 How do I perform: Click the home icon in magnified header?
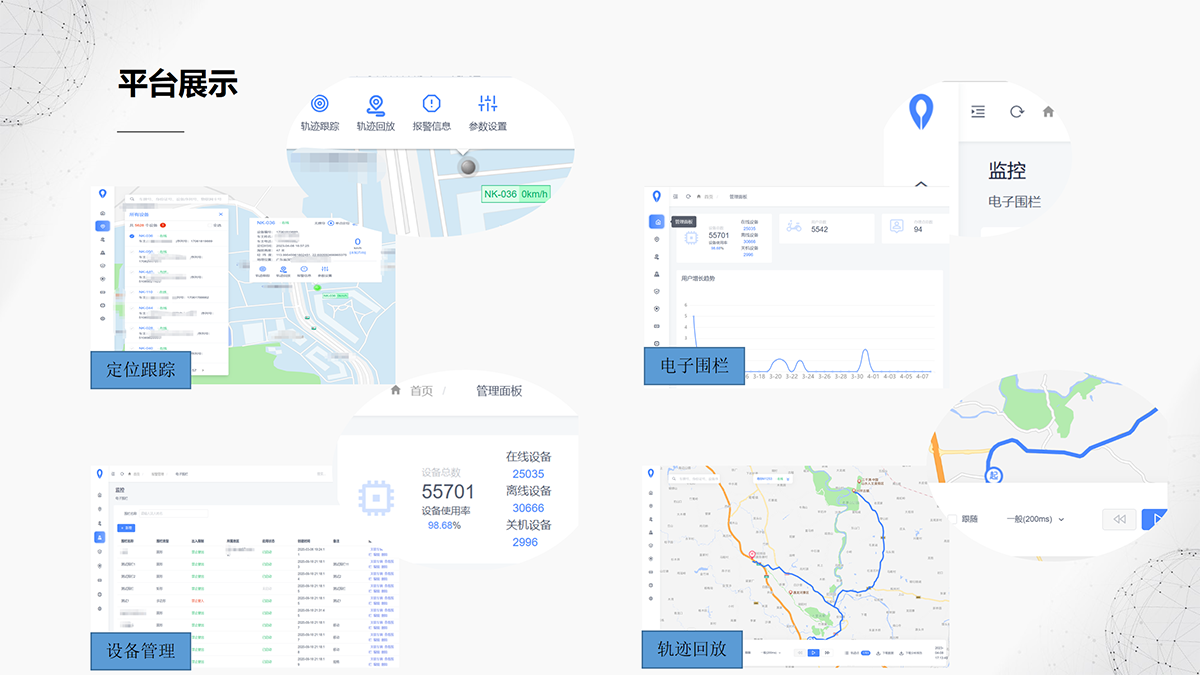(x=1048, y=112)
